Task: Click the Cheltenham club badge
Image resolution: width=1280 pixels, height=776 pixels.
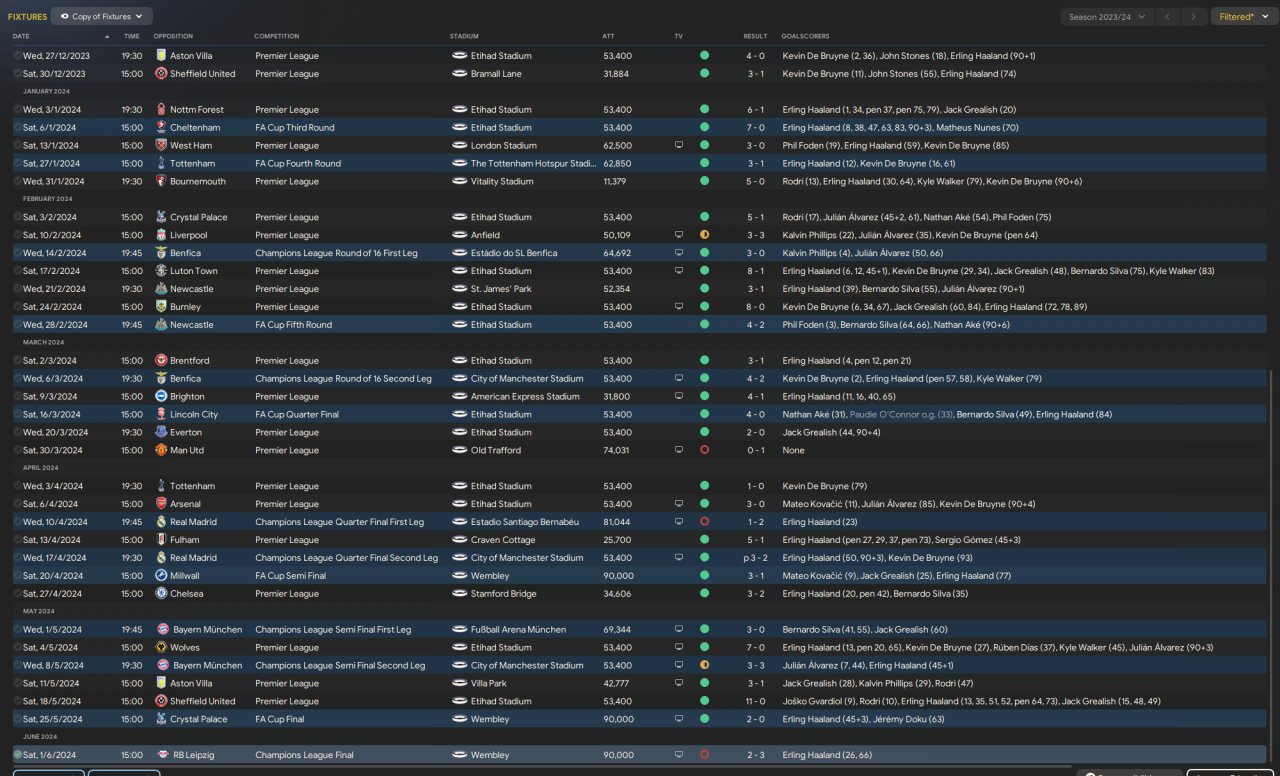Action: [161, 128]
